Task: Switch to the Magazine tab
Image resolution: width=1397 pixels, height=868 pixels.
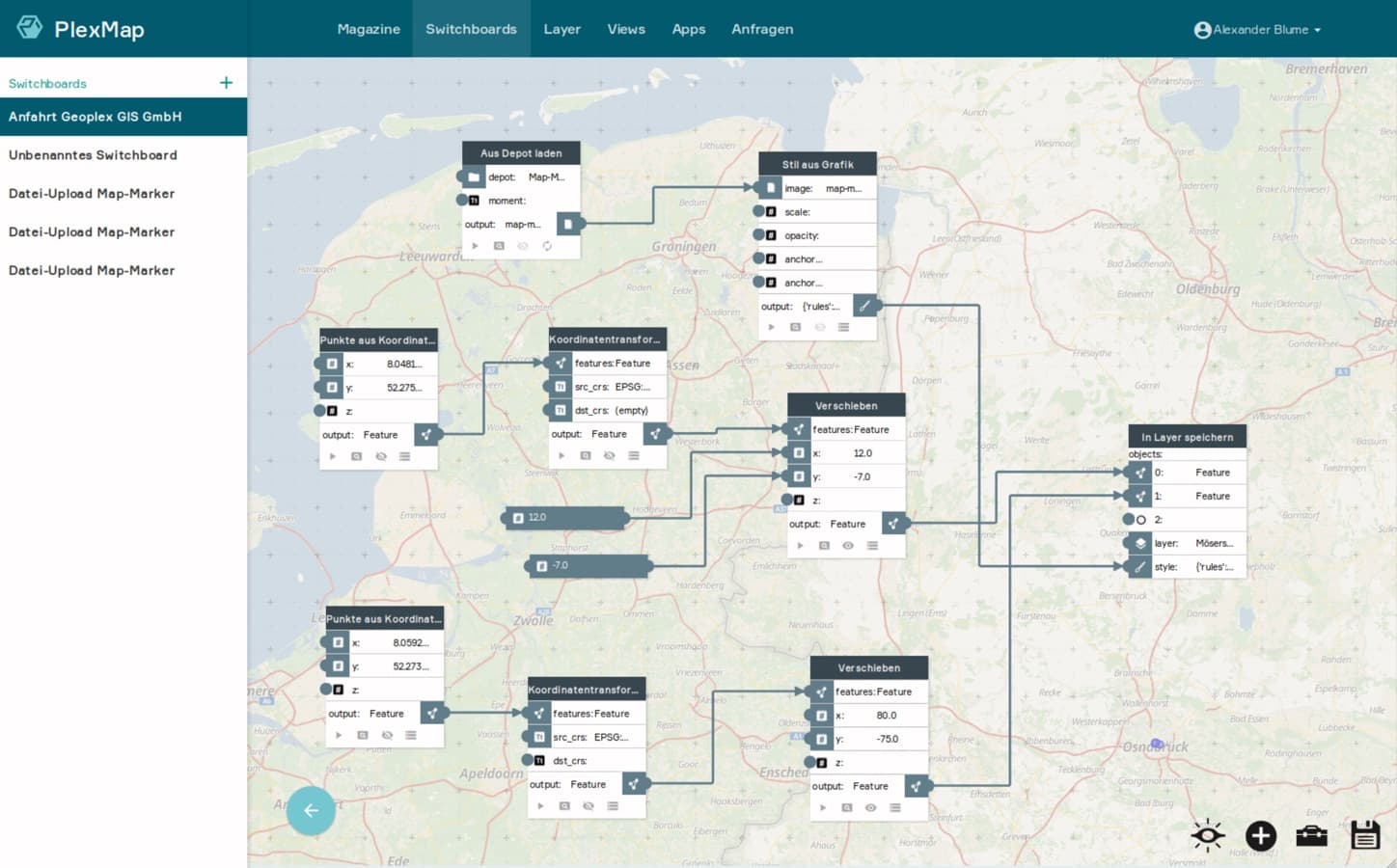Action: tap(368, 29)
